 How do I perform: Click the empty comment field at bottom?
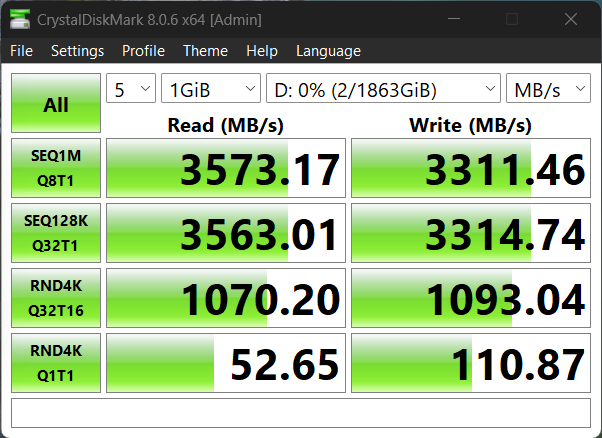tap(300, 411)
